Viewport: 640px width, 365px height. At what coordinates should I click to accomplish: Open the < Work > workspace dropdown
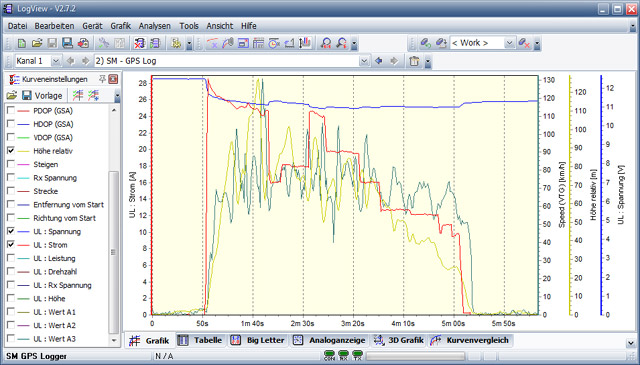509,43
